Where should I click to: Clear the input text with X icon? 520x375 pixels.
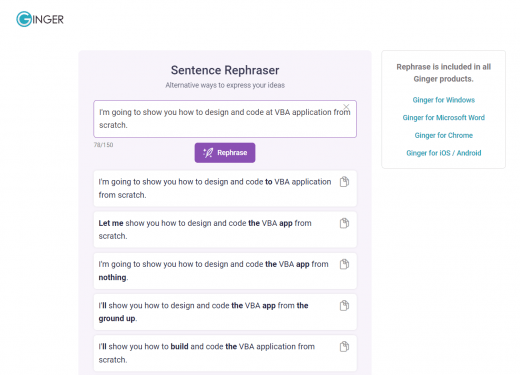tap(346, 107)
